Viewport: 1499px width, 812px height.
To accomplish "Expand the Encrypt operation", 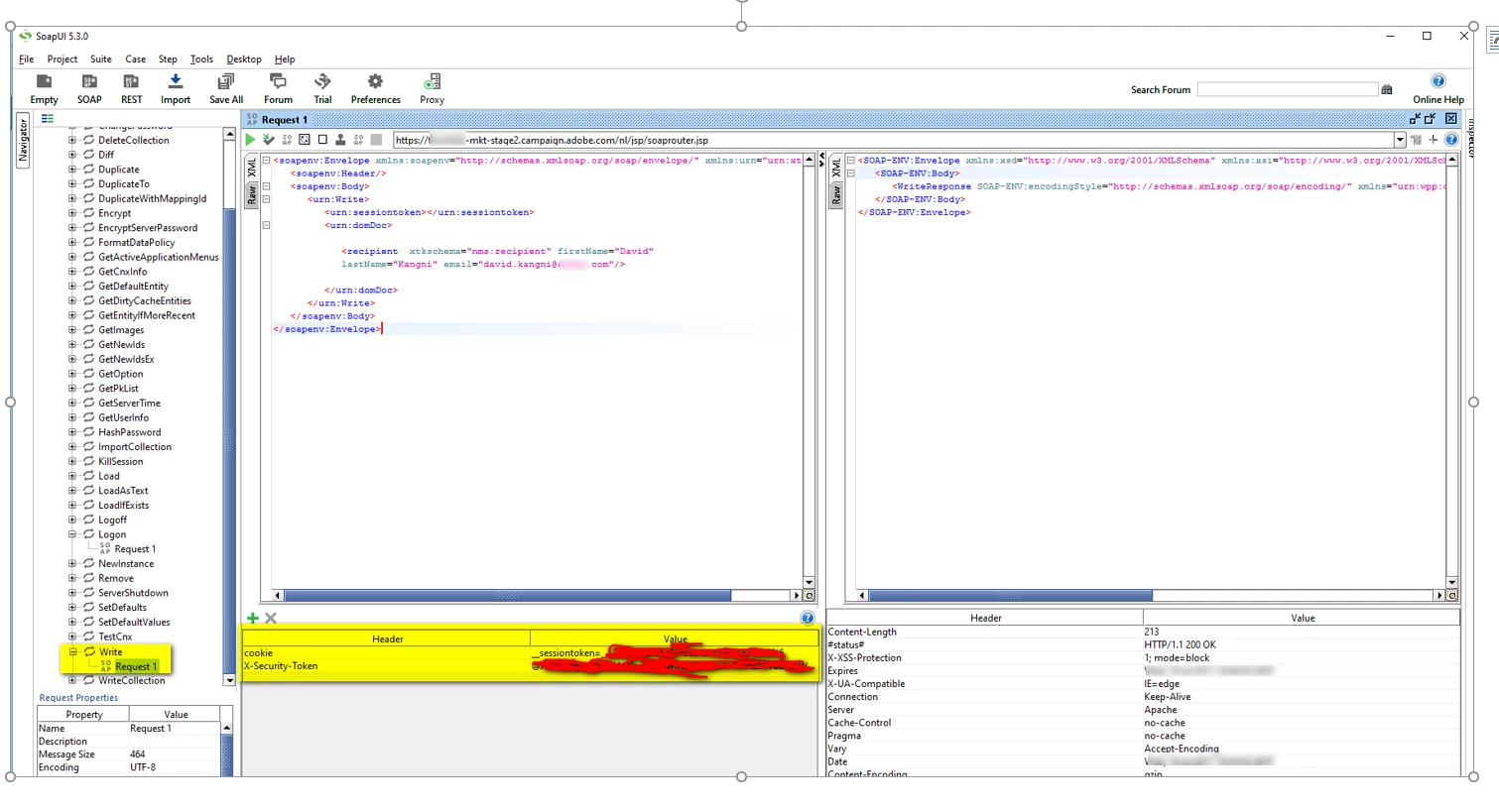I will point(72,213).
